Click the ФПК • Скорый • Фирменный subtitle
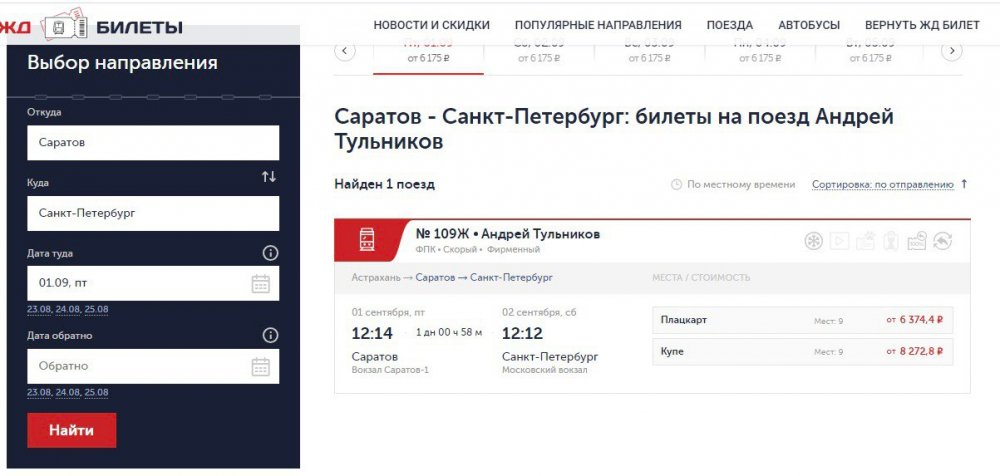This screenshot has height=476, width=1000. [x=478, y=249]
